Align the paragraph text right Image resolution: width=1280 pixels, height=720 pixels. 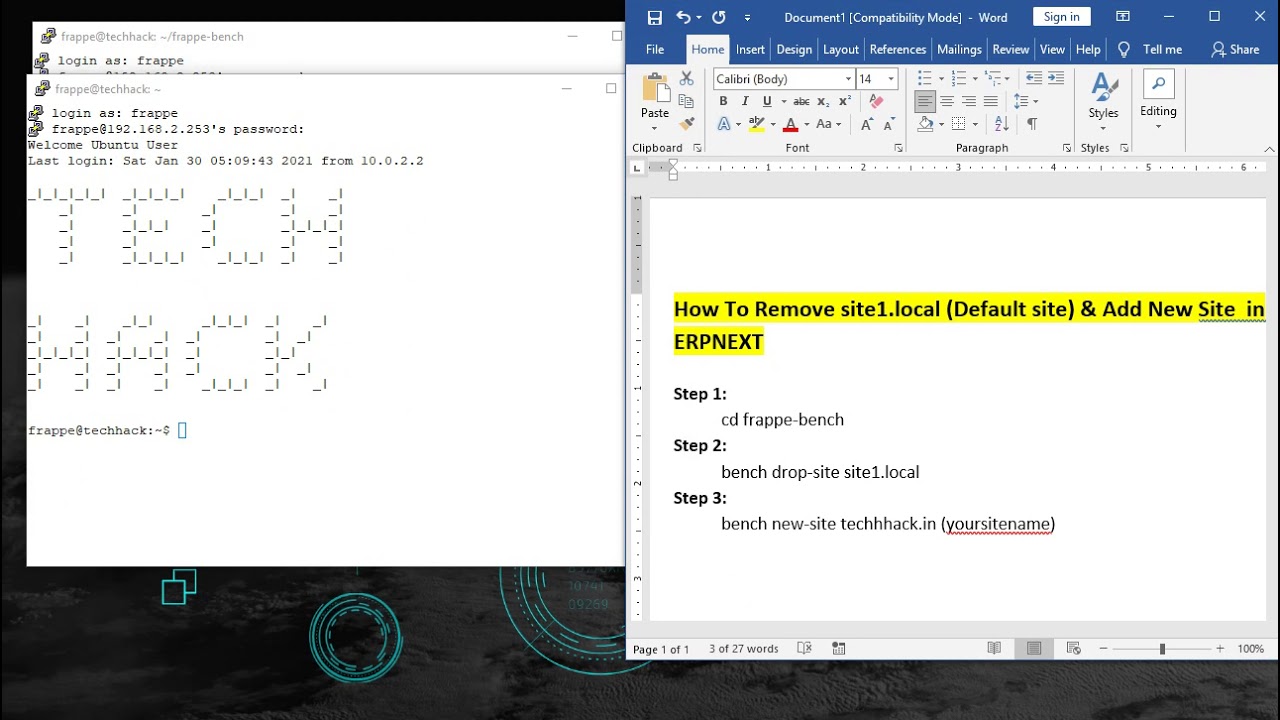pyautogui.click(x=969, y=101)
